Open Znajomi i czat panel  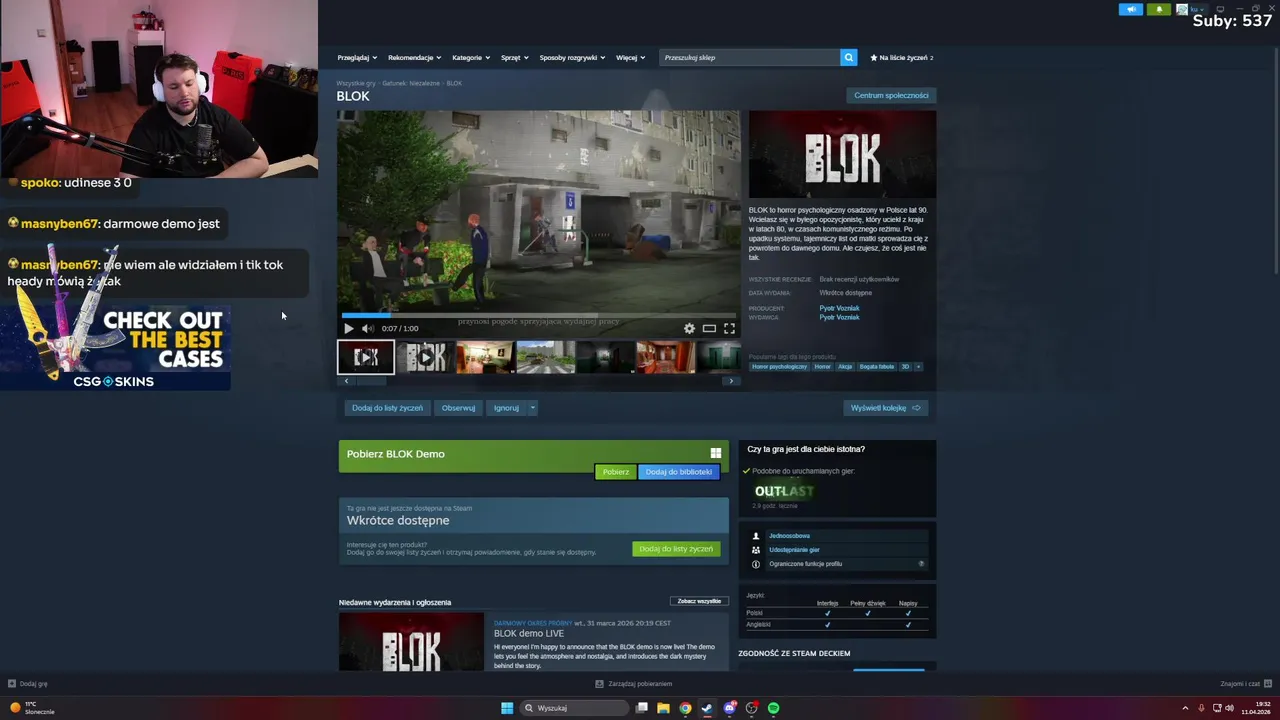pyautogui.click(x=1245, y=684)
